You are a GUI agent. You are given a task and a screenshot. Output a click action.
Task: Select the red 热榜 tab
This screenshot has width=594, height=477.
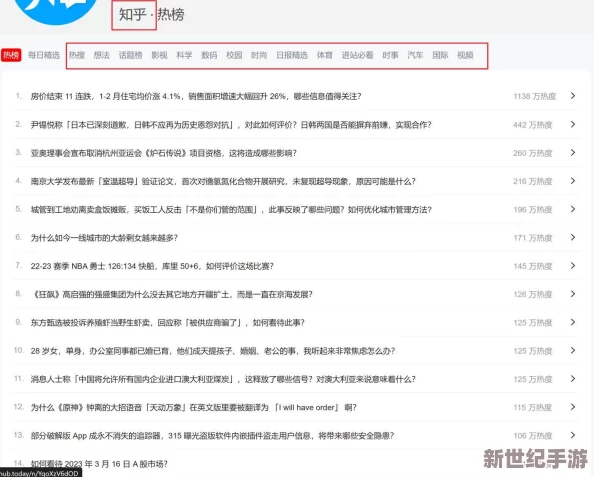11,55
